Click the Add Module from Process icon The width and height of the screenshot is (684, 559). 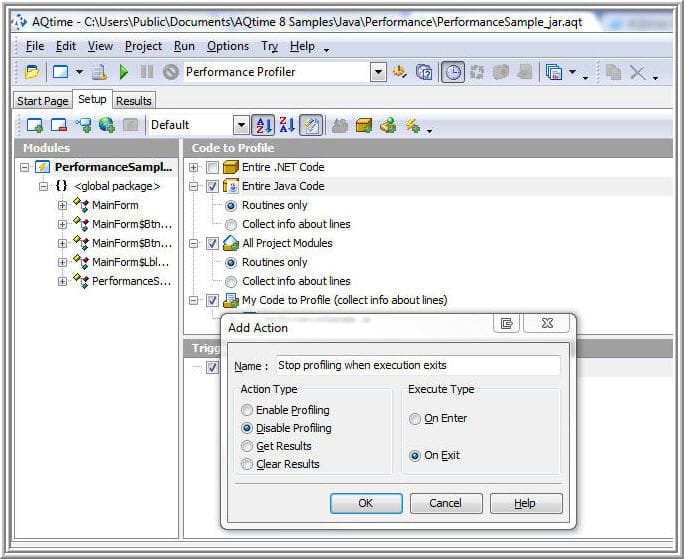click(x=83, y=125)
